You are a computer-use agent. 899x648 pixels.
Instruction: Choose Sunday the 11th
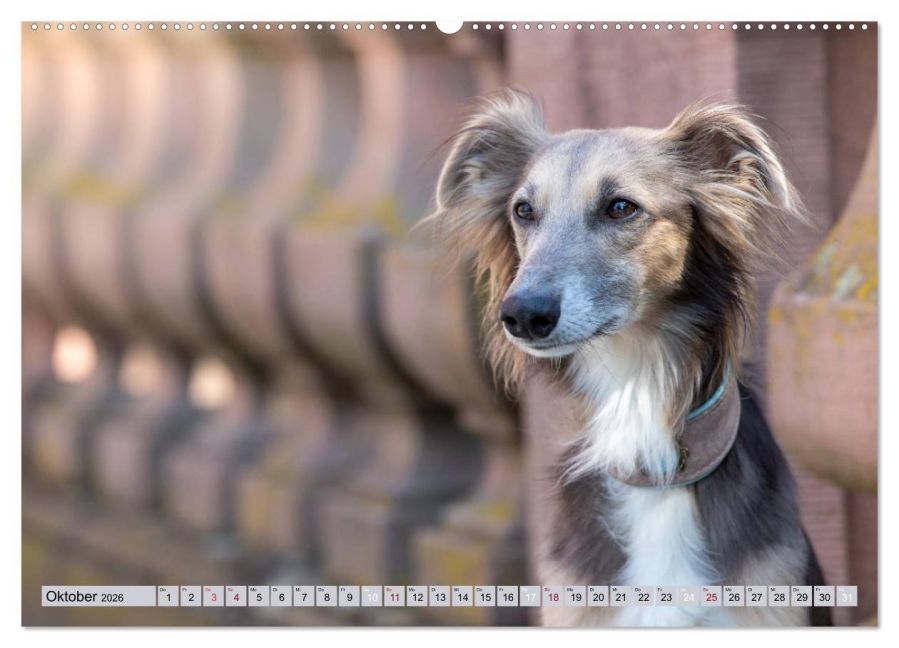pyautogui.click(x=394, y=596)
